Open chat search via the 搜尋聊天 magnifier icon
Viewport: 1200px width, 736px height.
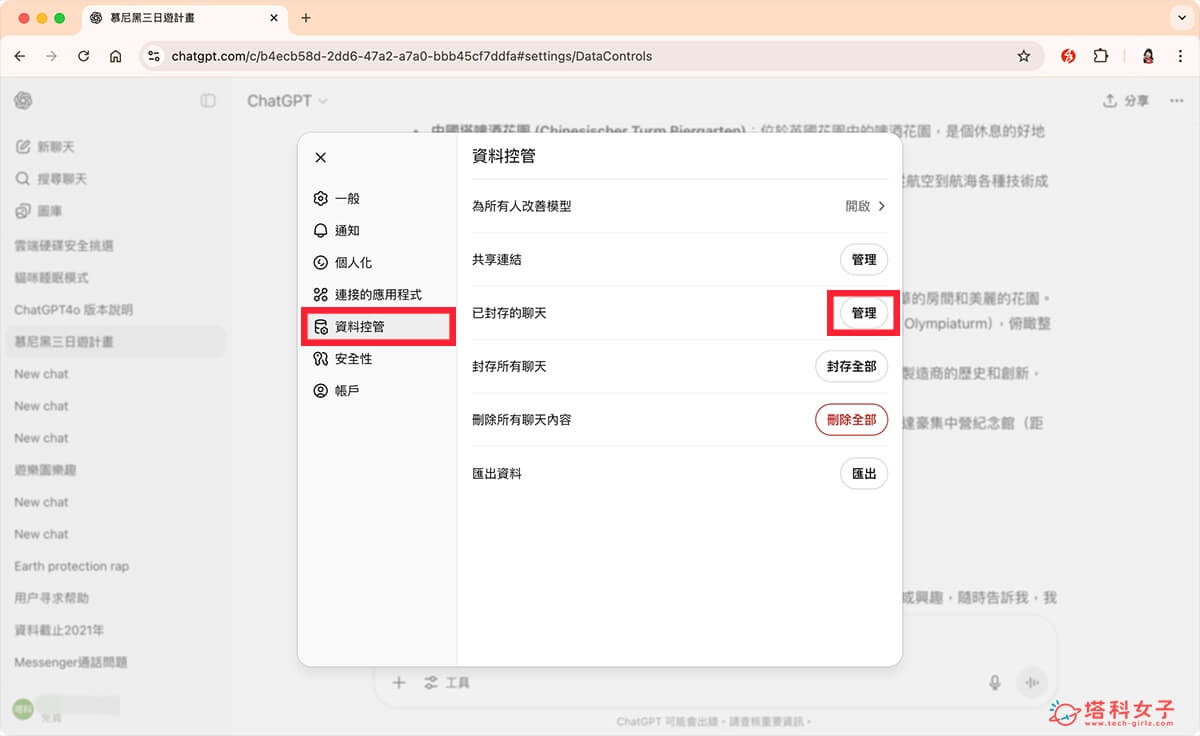click(x=23, y=178)
